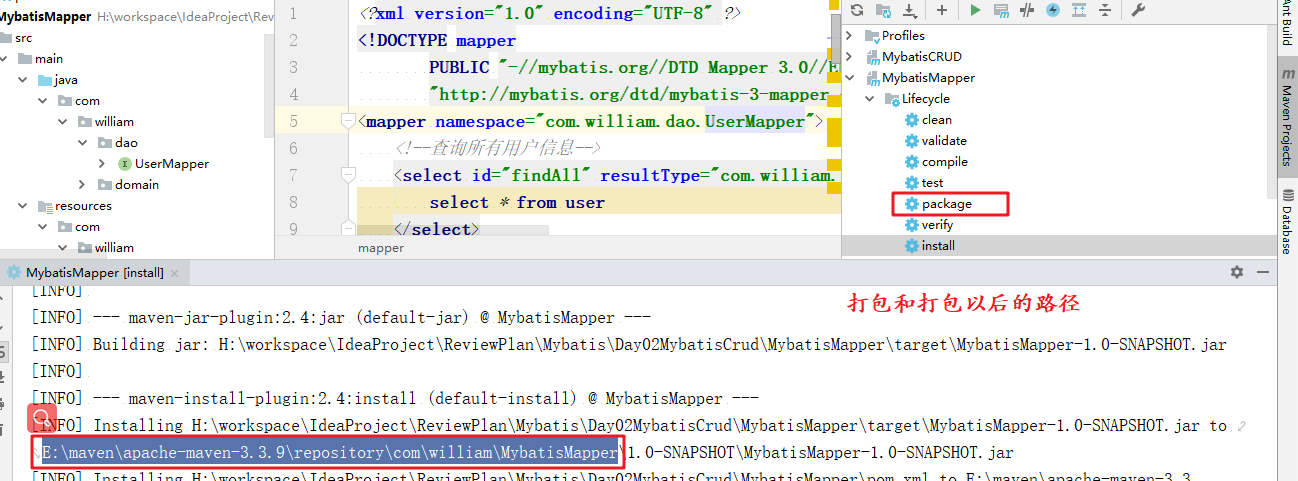Expand all nodes in Maven Projects tree
The height and width of the screenshot is (481, 1298).
click(x=1079, y=10)
